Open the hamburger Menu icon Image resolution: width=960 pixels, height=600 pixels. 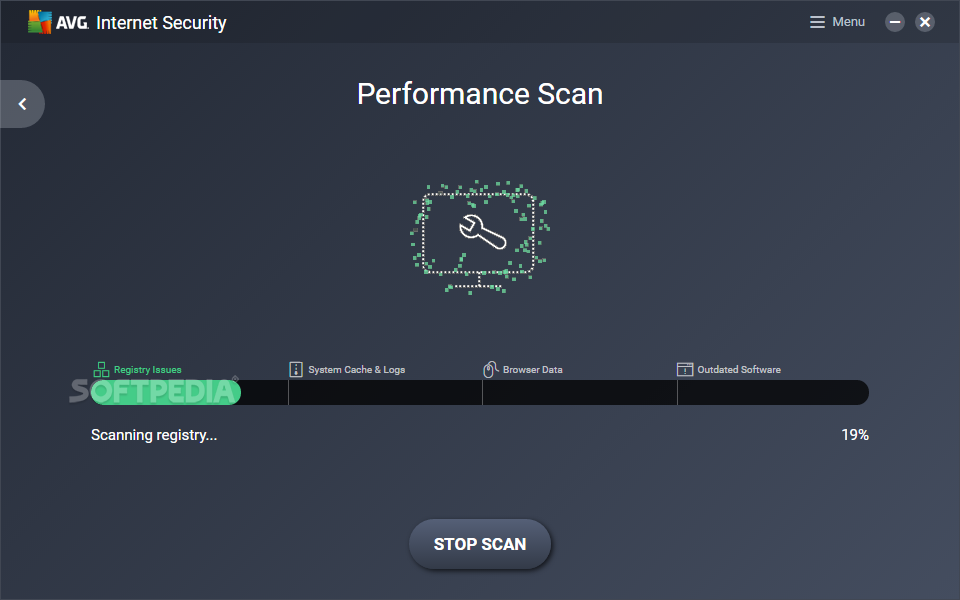point(817,22)
